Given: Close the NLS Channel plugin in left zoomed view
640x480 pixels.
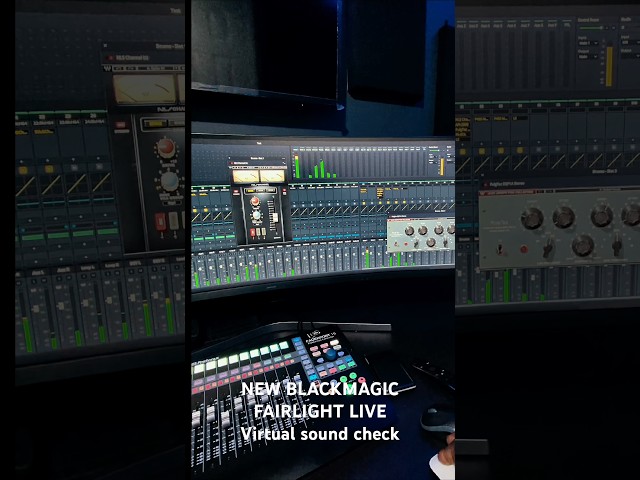Looking at the screenshot, I should point(105,46).
